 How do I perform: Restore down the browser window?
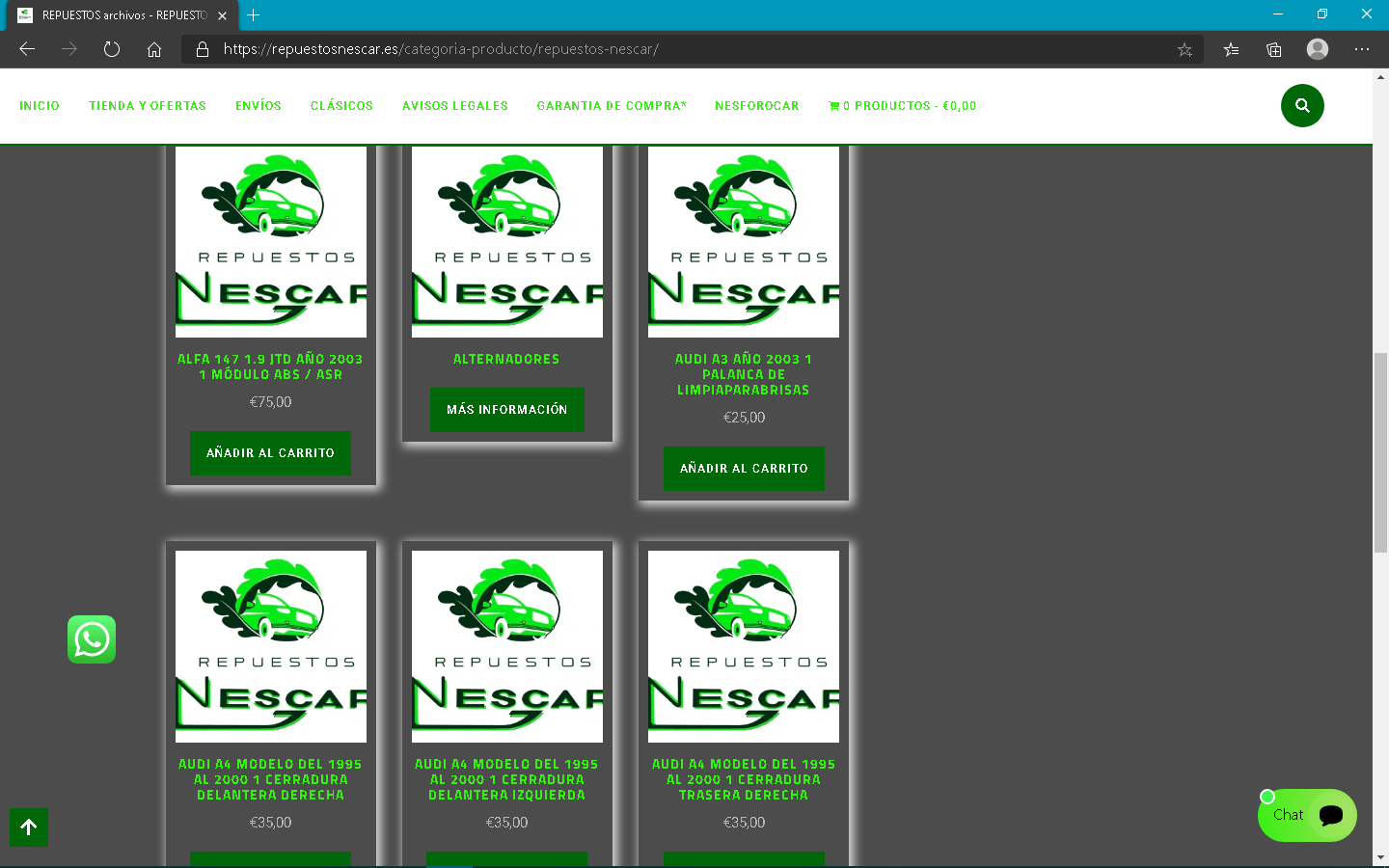[x=1322, y=14]
